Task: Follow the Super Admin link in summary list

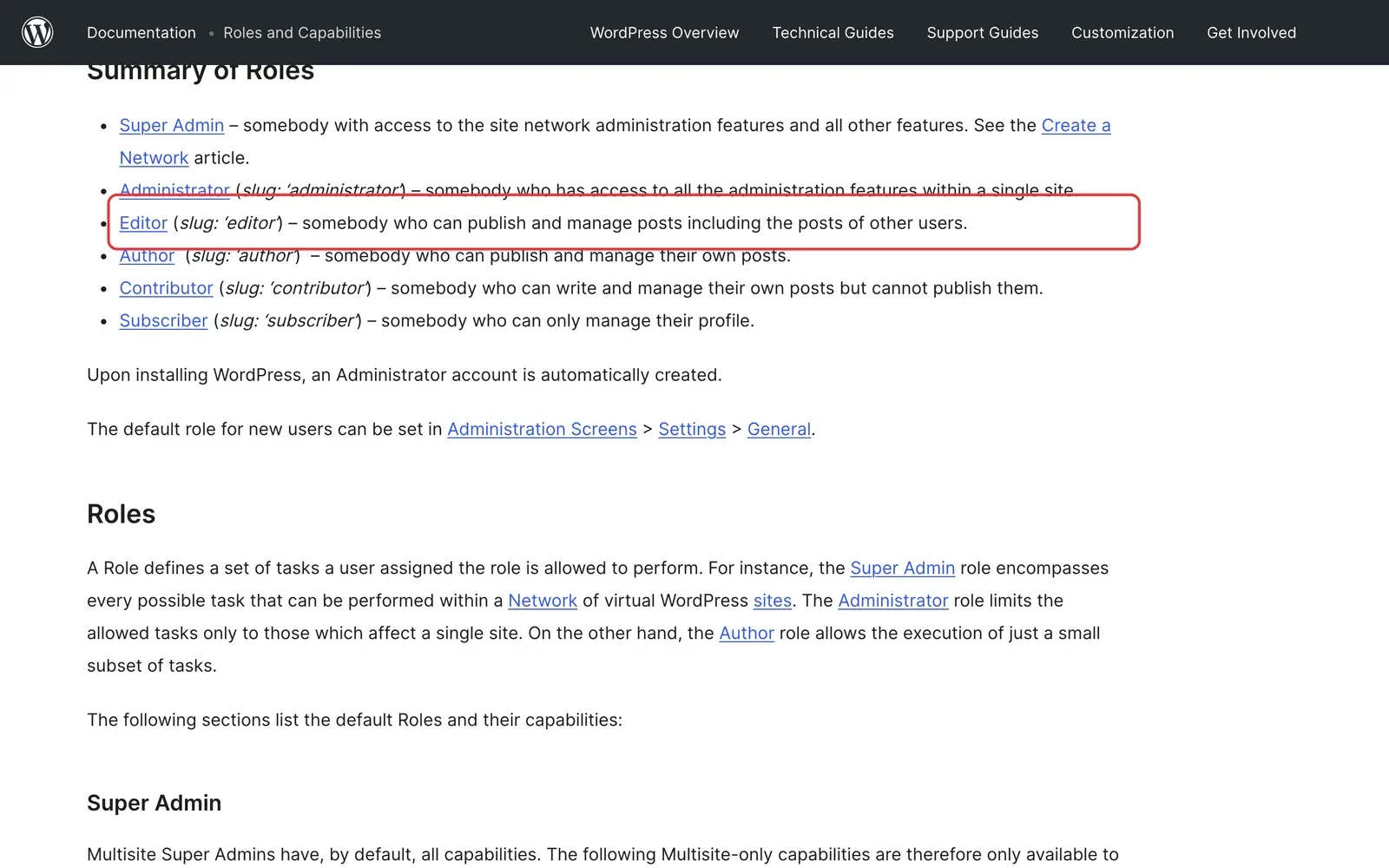Action: click(172, 126)
